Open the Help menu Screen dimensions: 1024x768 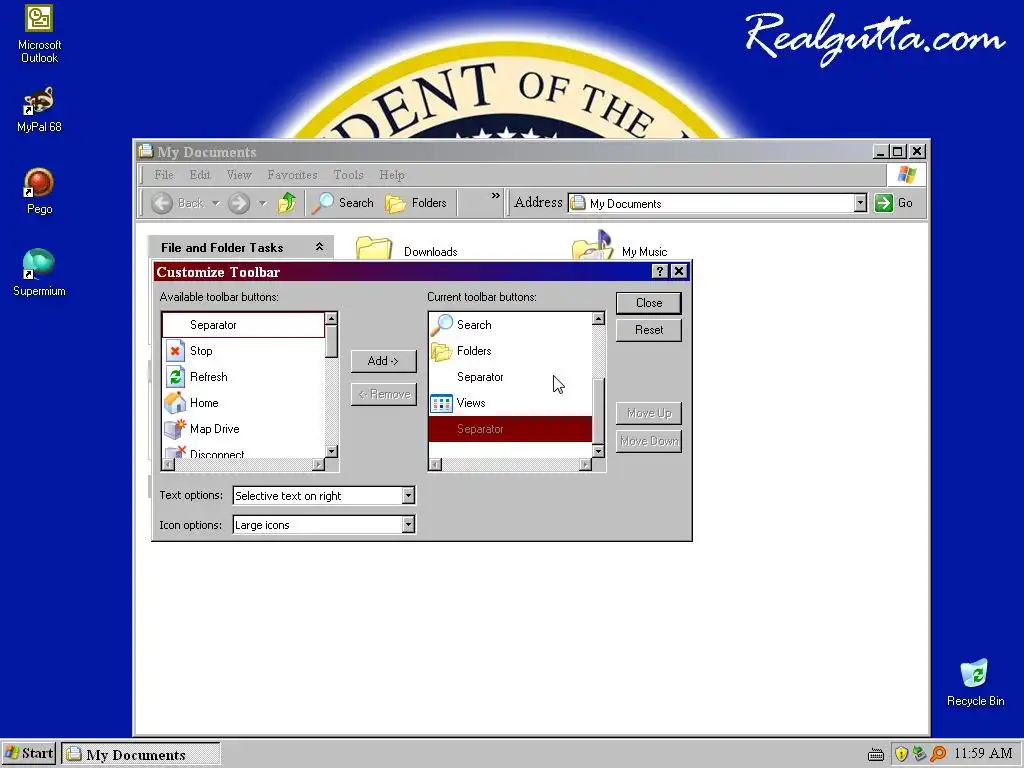coord(392,175)
